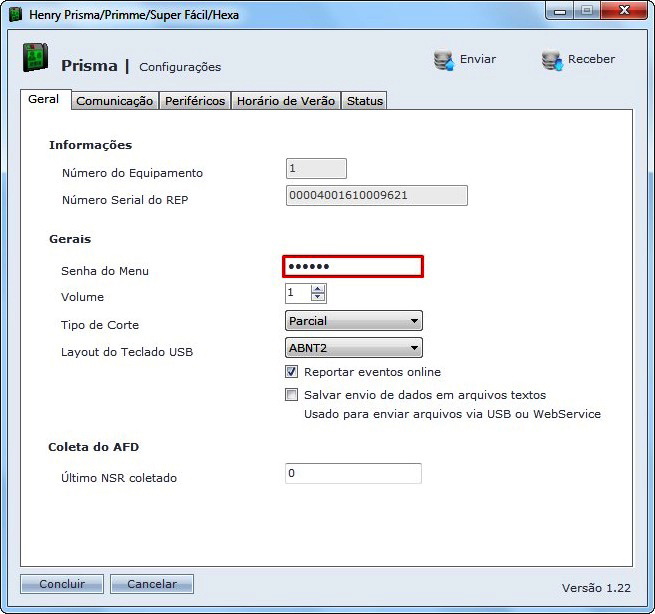Go to the Status tab
Screen dimensions: 655x614
tap(364, 101)
